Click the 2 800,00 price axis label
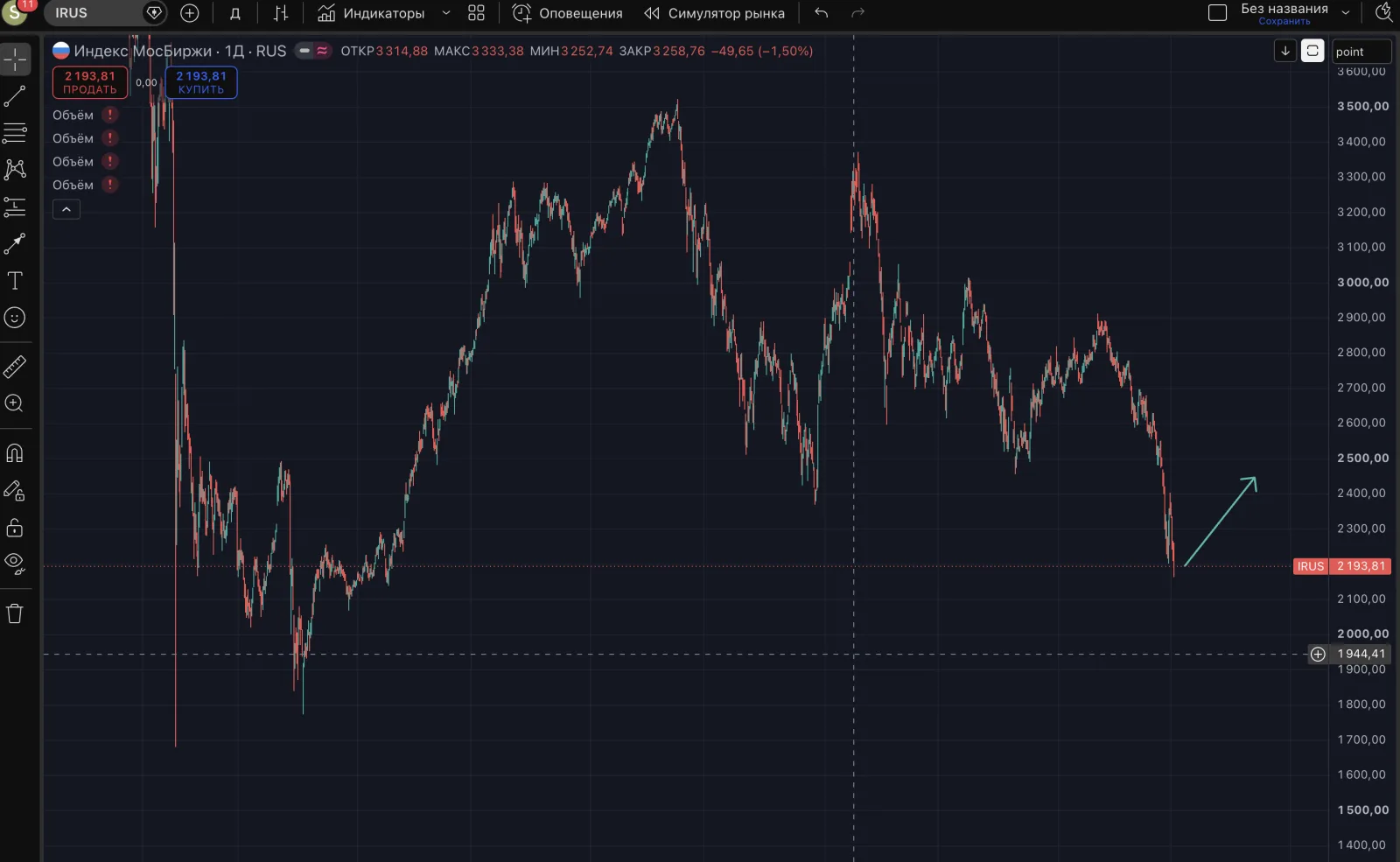Screen dimensions: 1400x862 1361,352
